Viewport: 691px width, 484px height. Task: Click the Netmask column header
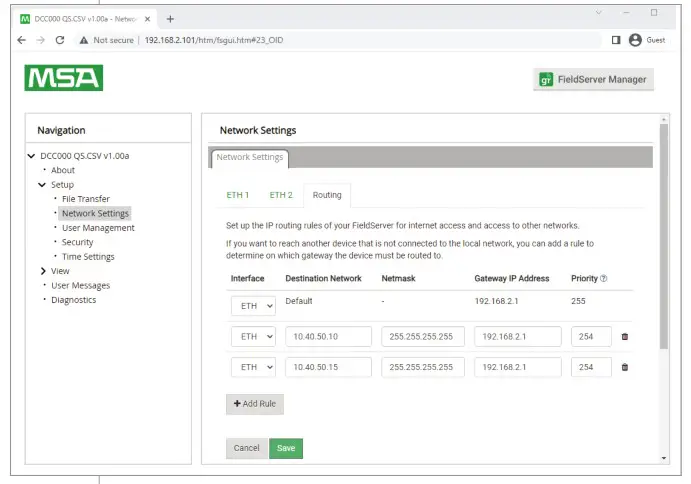398,279
